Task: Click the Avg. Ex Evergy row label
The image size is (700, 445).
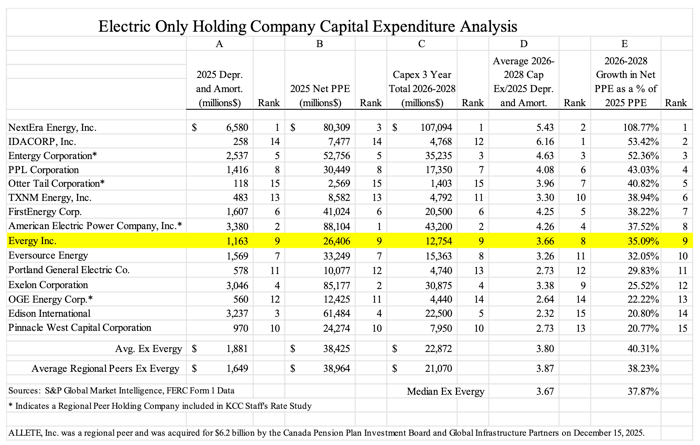Action: [148, 349]
